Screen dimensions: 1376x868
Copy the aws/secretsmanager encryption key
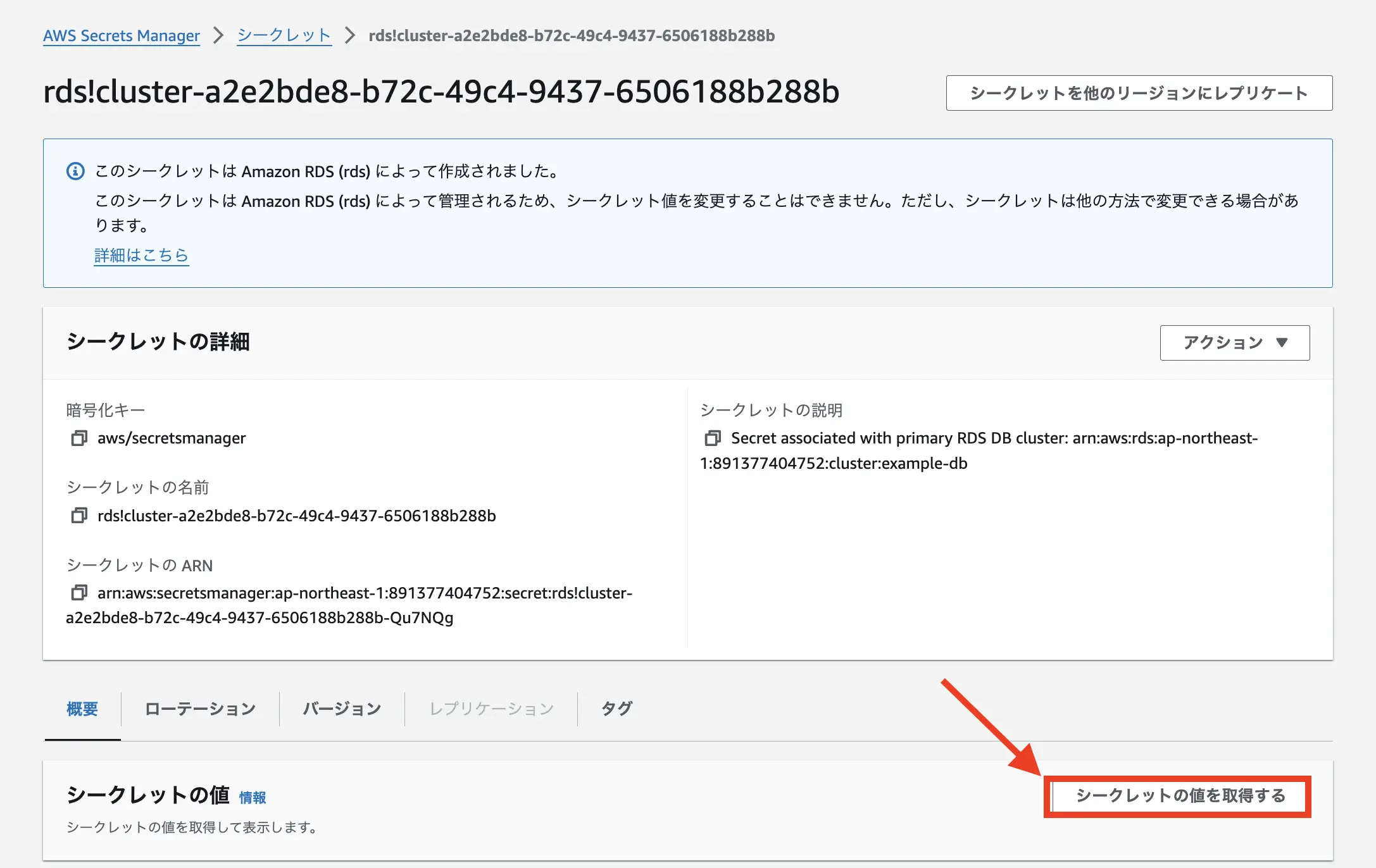click(78, 438)
